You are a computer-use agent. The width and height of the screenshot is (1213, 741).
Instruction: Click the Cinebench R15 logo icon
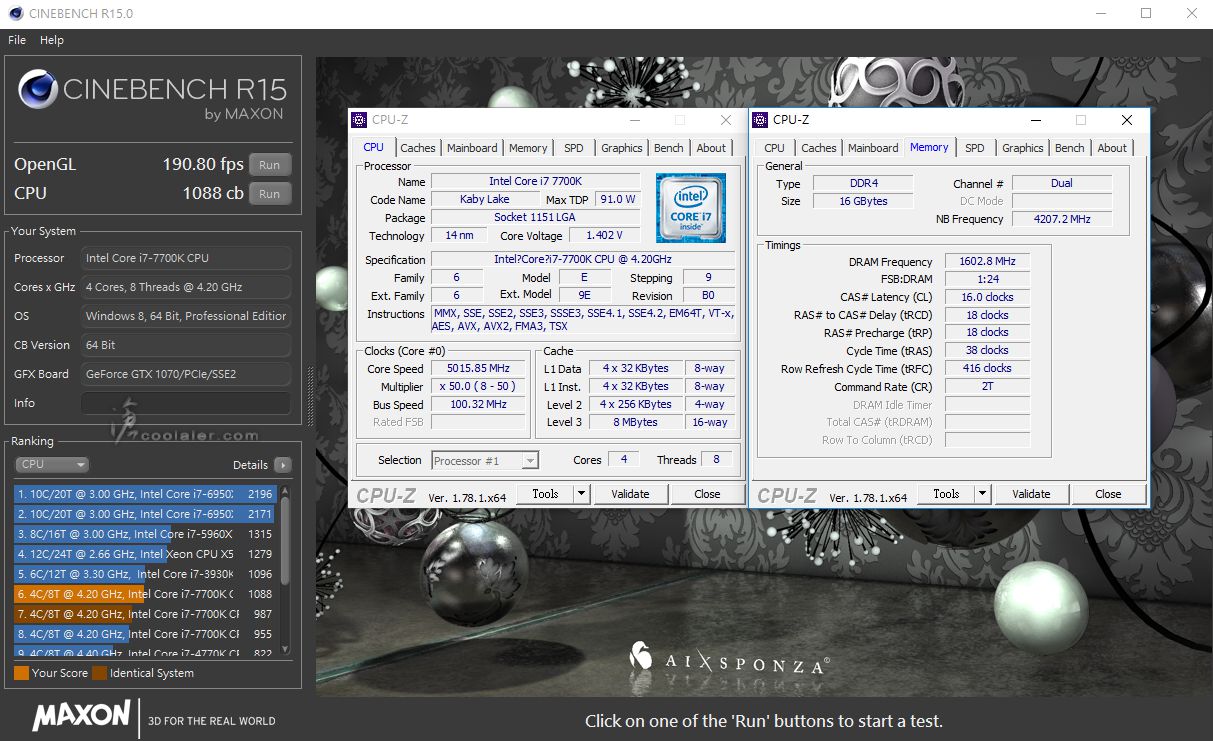pos(38,90)
